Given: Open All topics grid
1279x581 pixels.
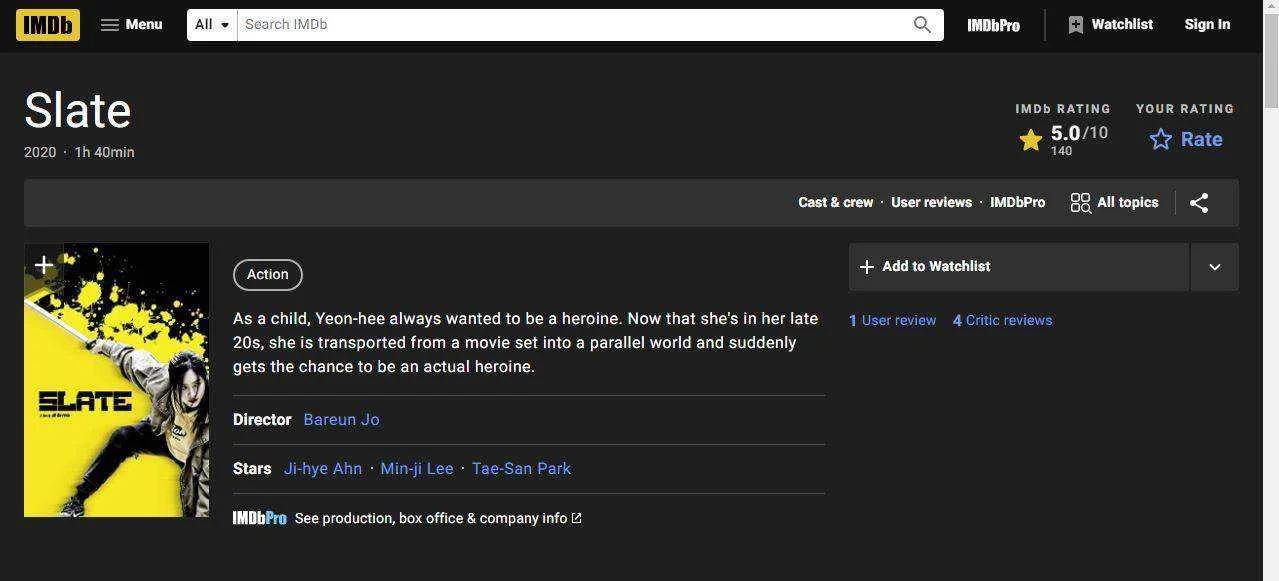Looking at the screenshot, I should point(1114,202).
